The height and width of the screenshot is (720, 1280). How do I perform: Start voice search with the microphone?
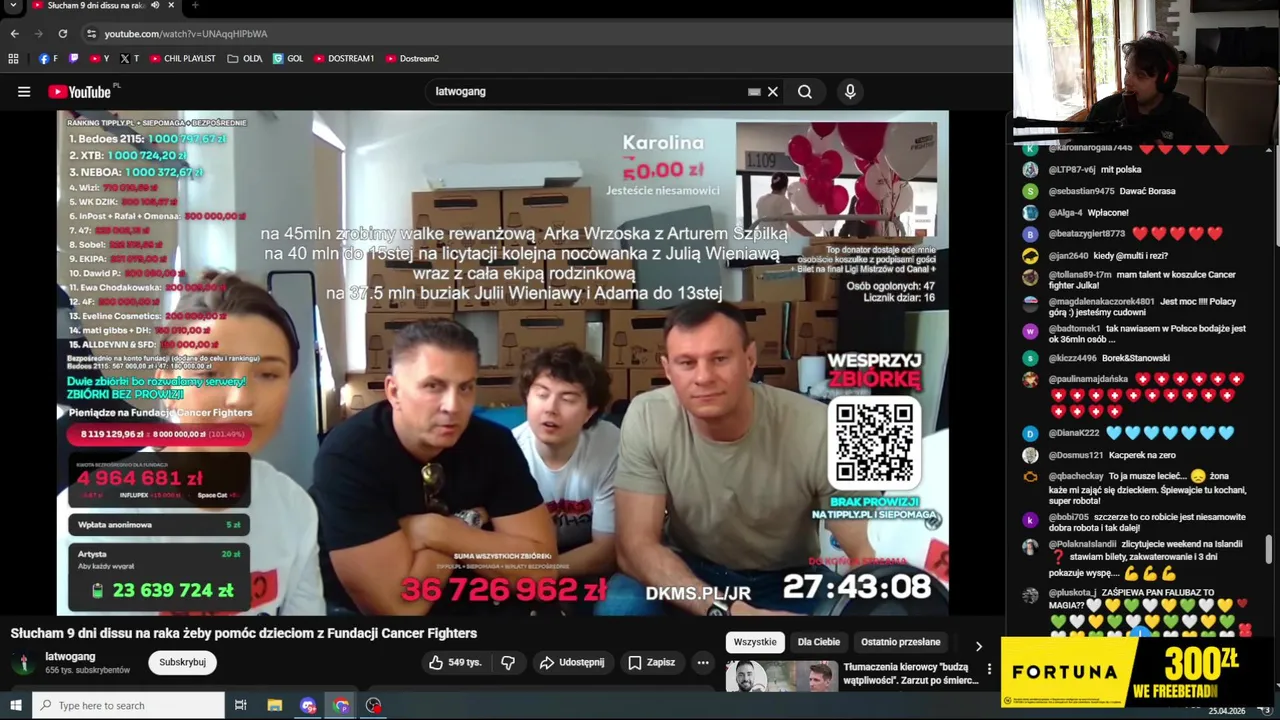850,92
